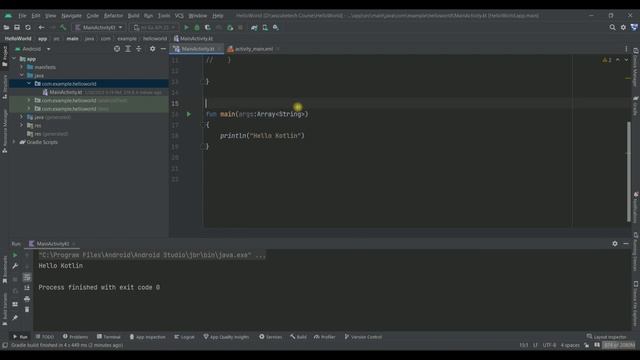Click the editor vertical scrollbar

coord(629,171)
